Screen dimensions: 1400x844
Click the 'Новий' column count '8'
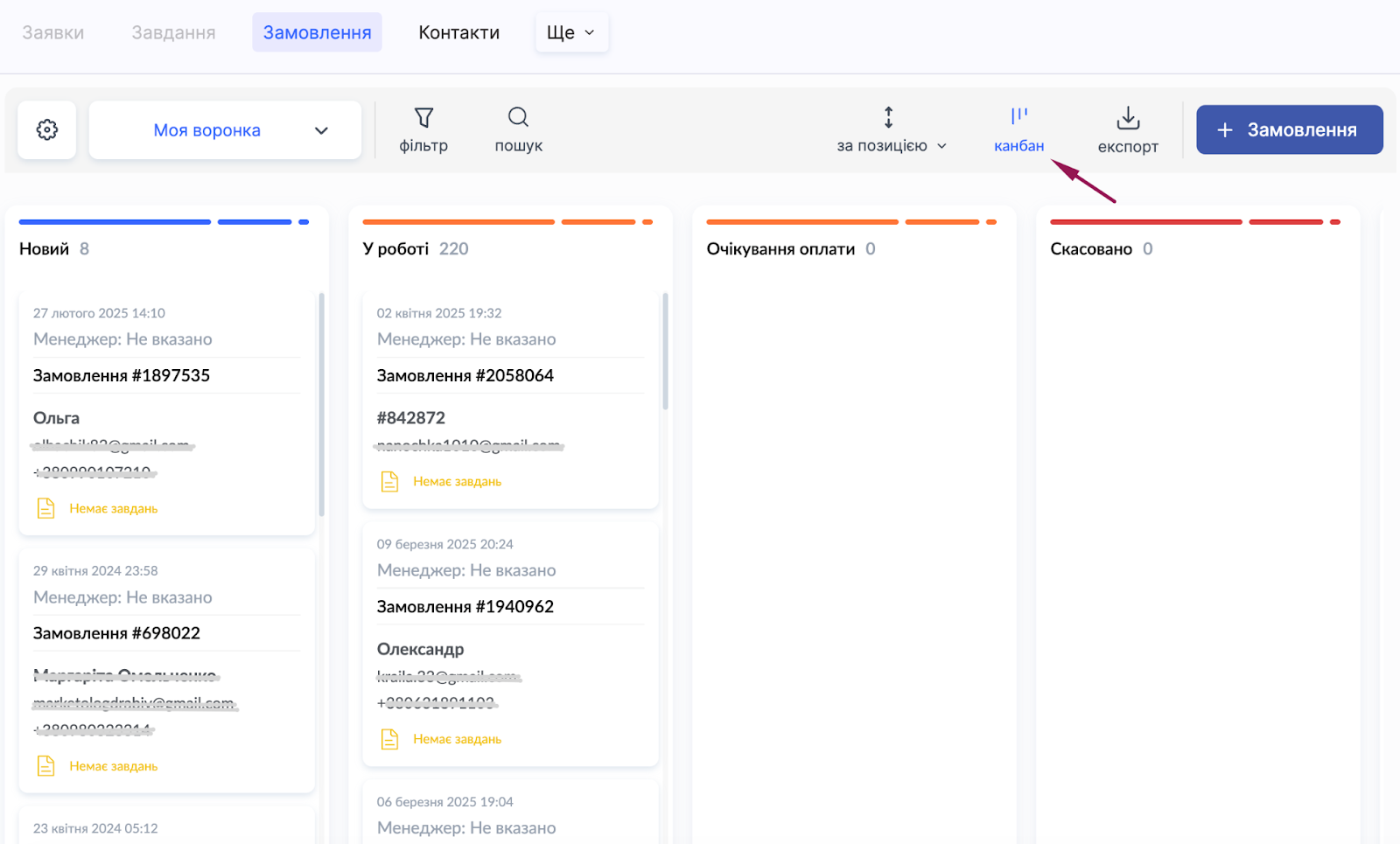point(84,249)
